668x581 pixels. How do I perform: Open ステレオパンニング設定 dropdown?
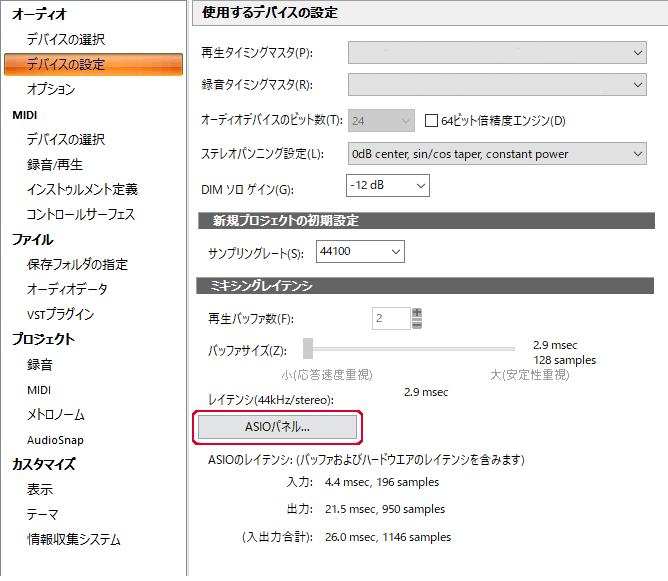point(497,154)
